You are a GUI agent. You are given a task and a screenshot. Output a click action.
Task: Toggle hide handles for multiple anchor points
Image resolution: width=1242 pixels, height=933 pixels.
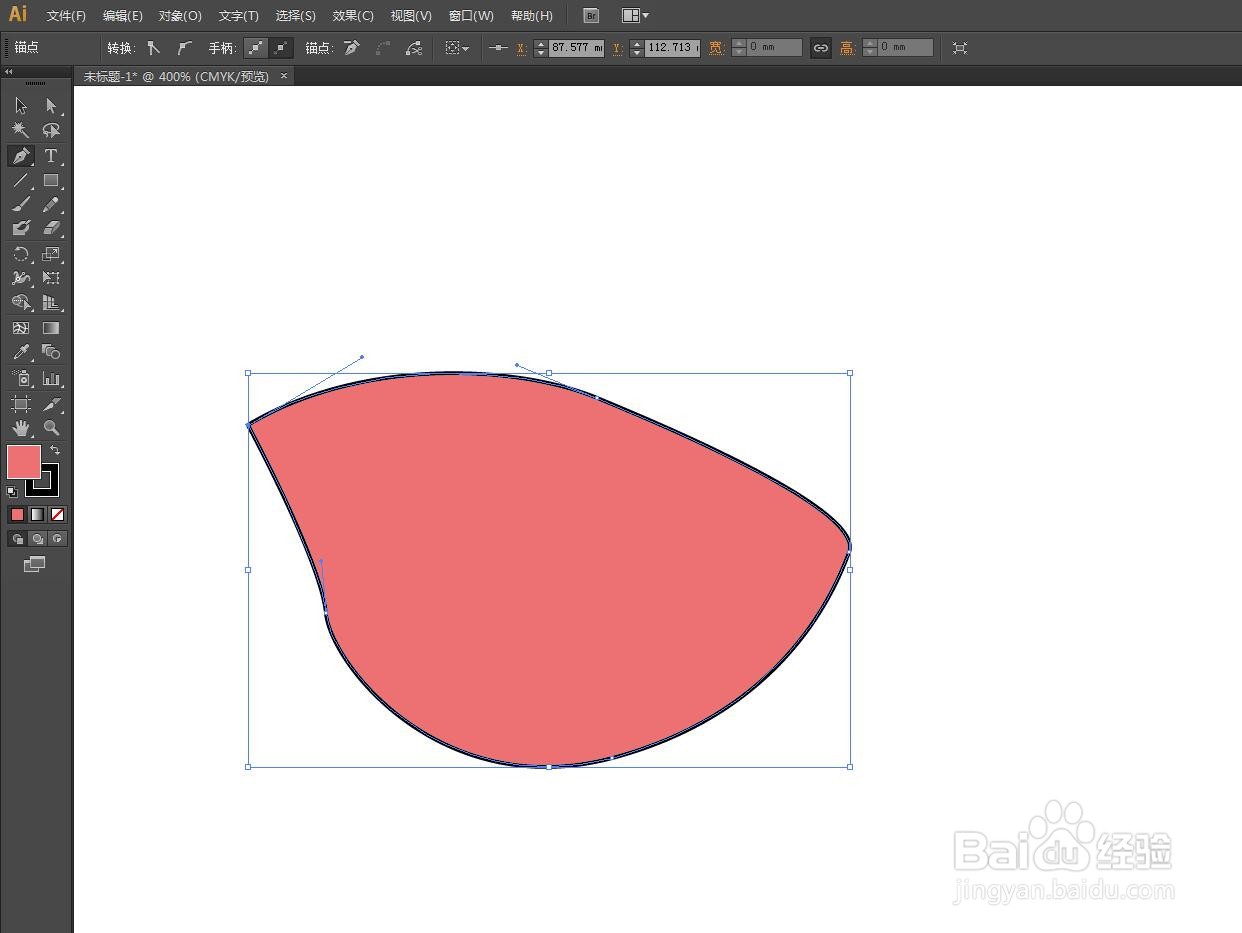(x=282, y=48)
